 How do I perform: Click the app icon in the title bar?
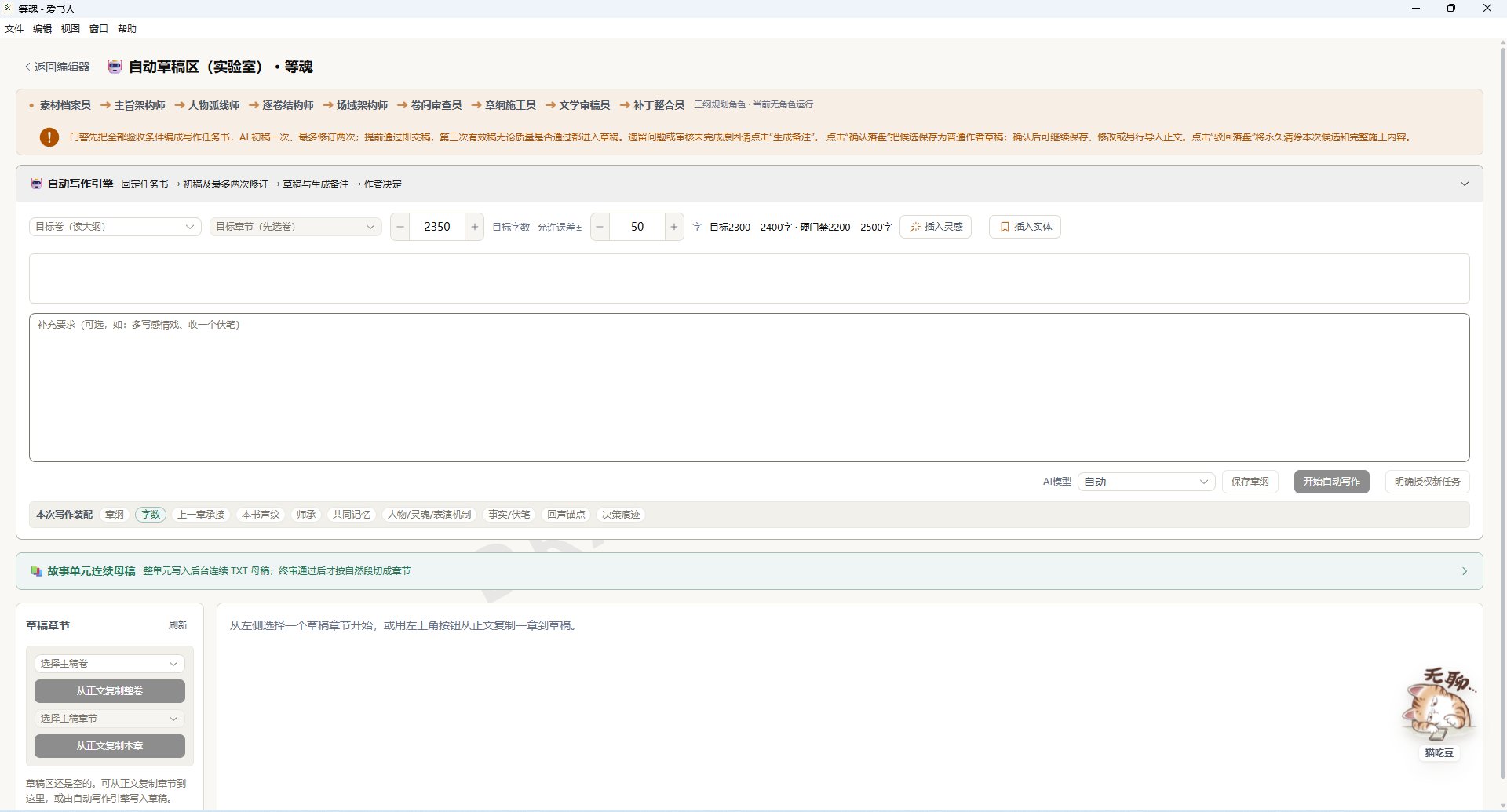coord(8,9)
